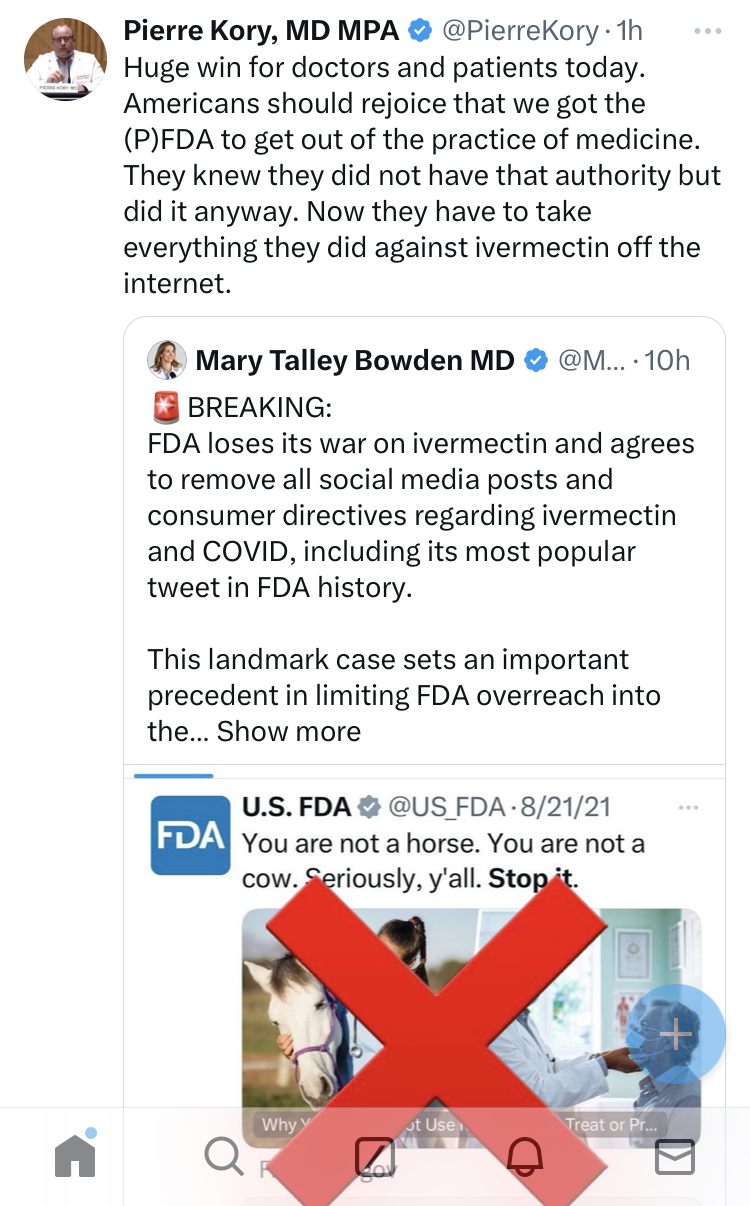Open the Search tab in bottom bar
Screen dimensions: 750x1206
224,1157
